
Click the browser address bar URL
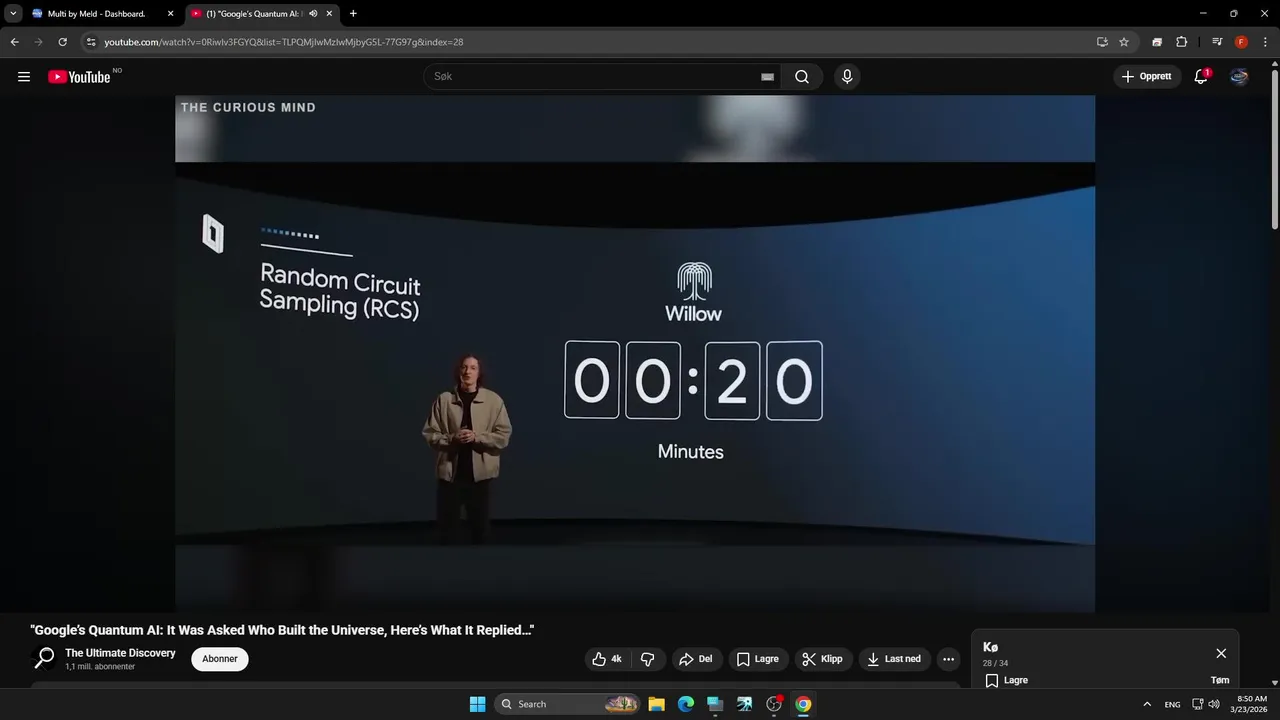pos(284,42)
